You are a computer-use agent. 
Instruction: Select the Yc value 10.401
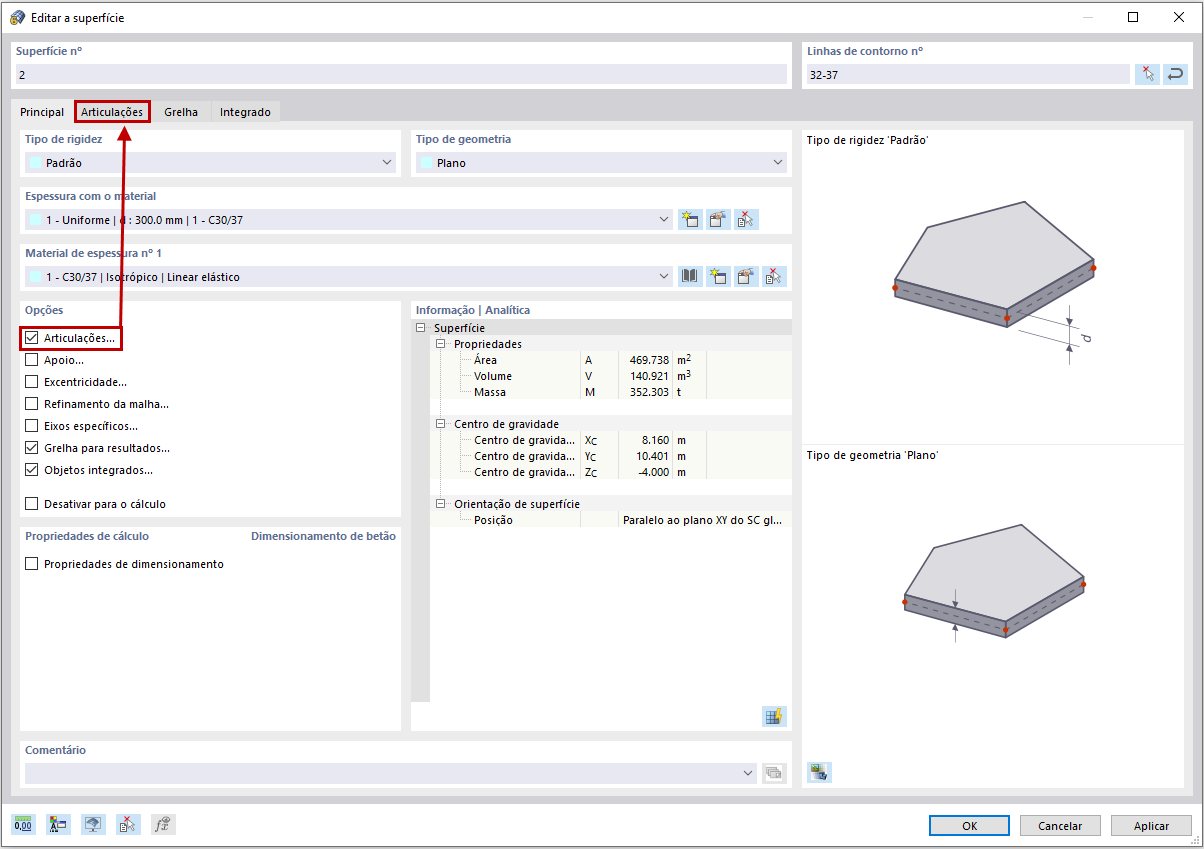(x=652, y=456)
